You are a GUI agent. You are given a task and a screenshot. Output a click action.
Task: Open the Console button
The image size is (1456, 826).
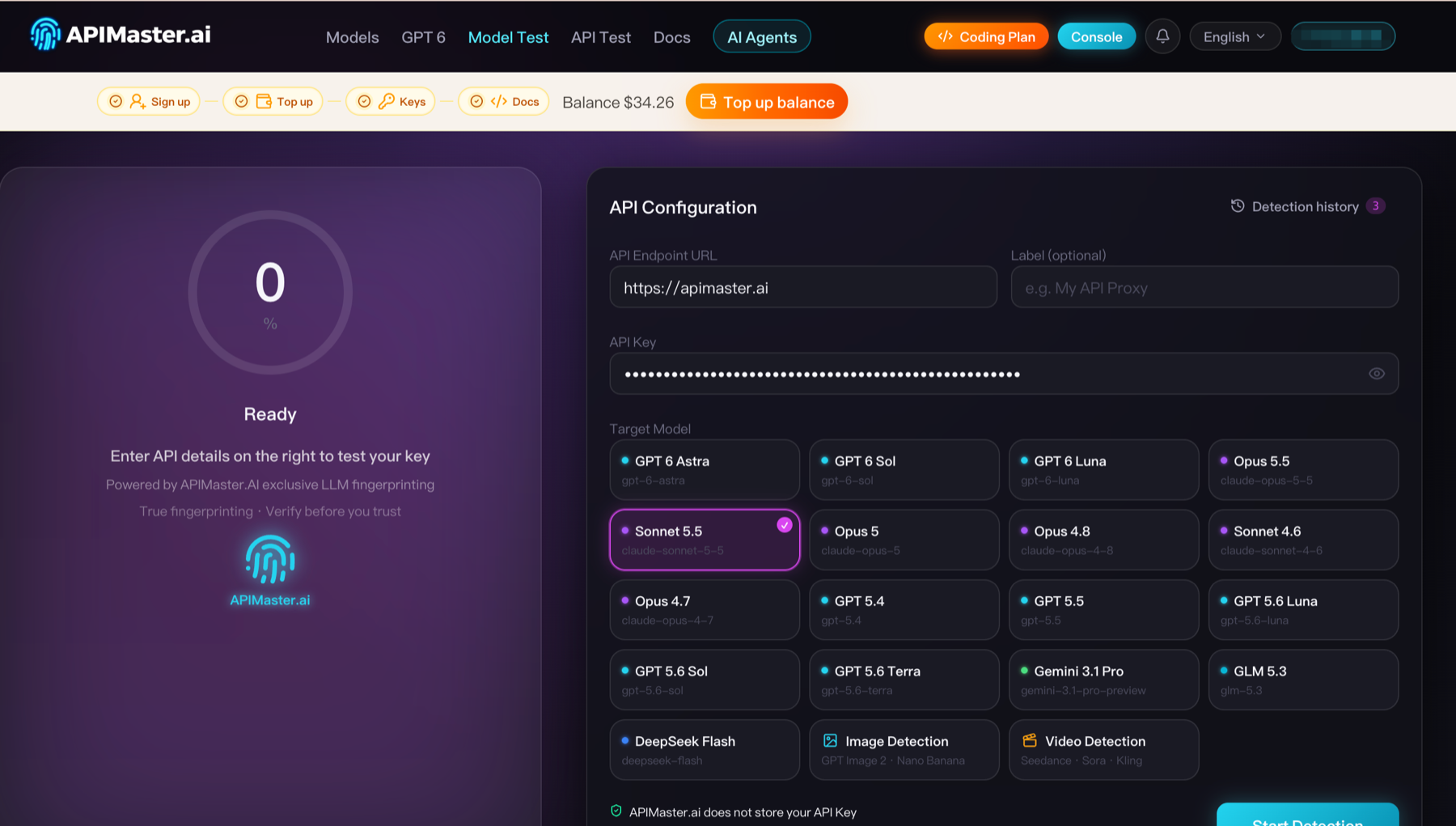point(1096,36)
